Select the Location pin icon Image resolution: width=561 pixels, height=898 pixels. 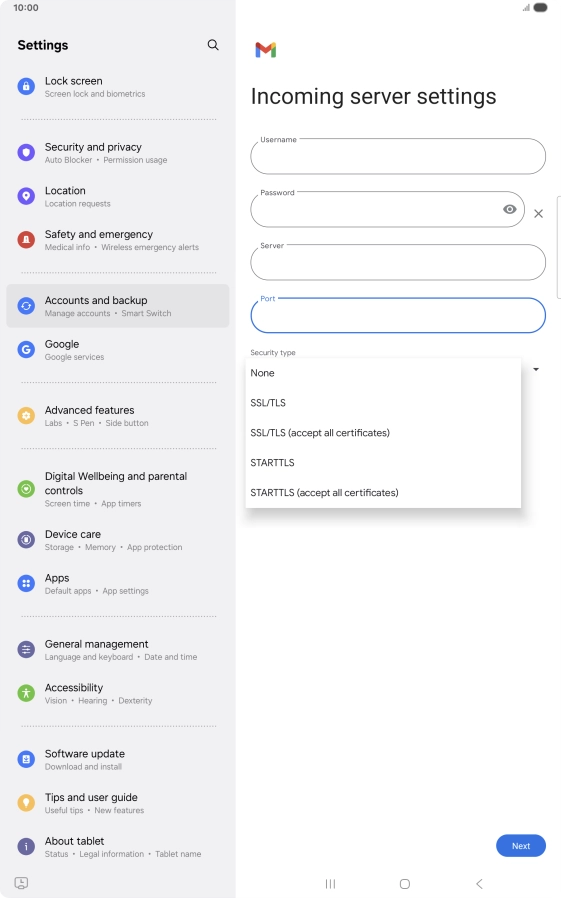[26, 196]
